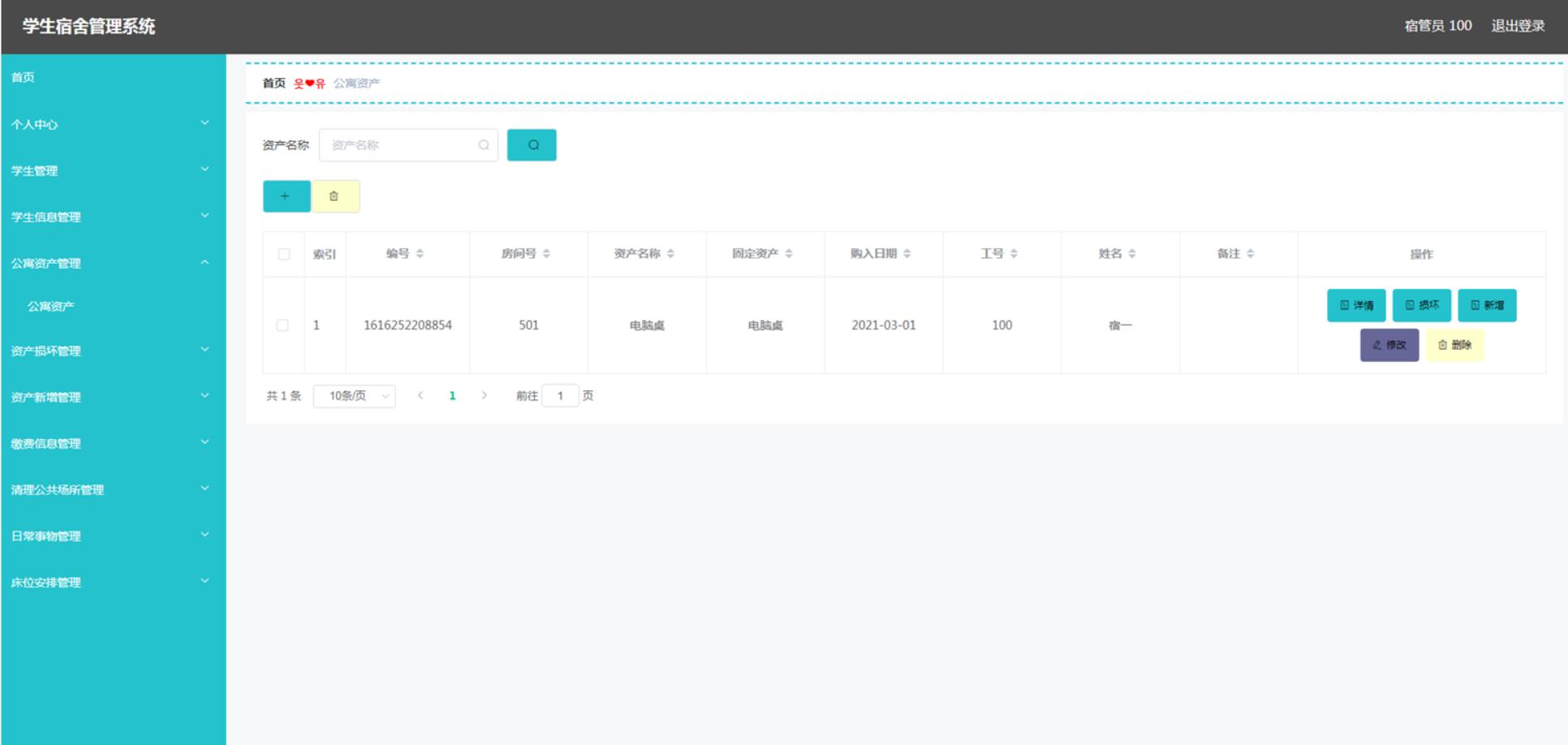
Task: Expand 个人中心 menu
Action: pos(113,124)
